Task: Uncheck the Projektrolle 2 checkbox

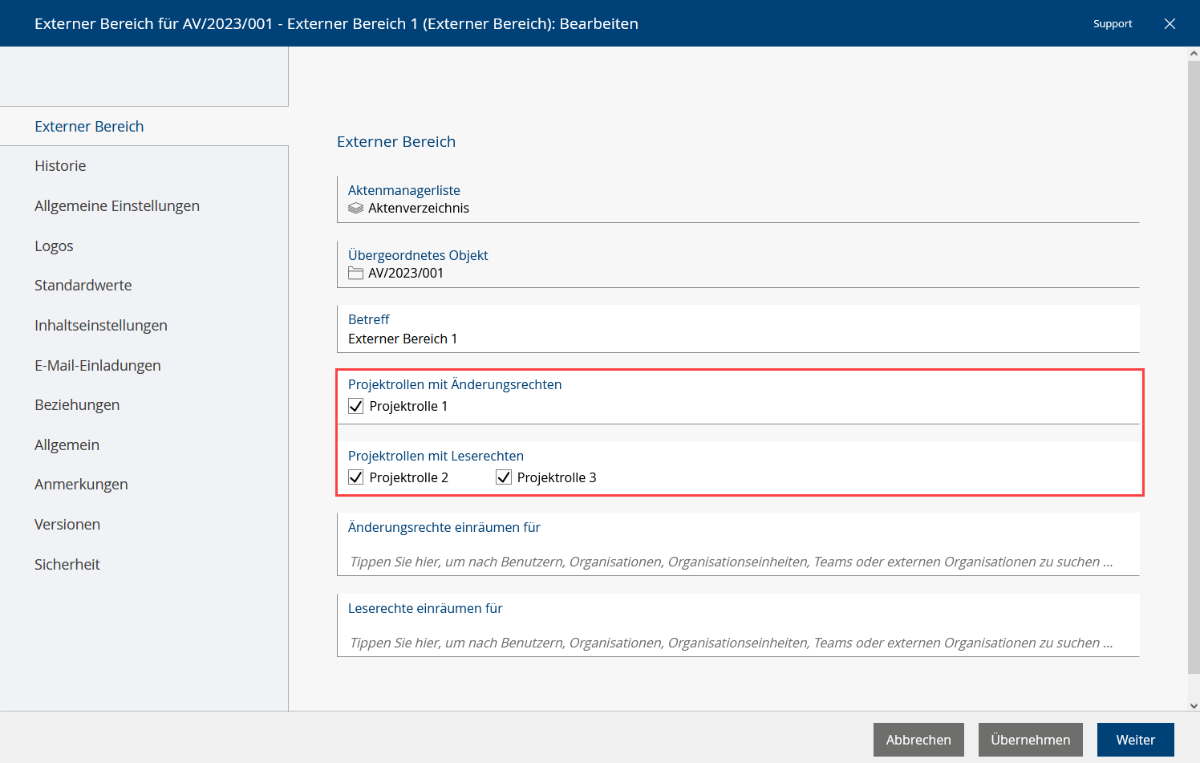Action: pos(355,477)
